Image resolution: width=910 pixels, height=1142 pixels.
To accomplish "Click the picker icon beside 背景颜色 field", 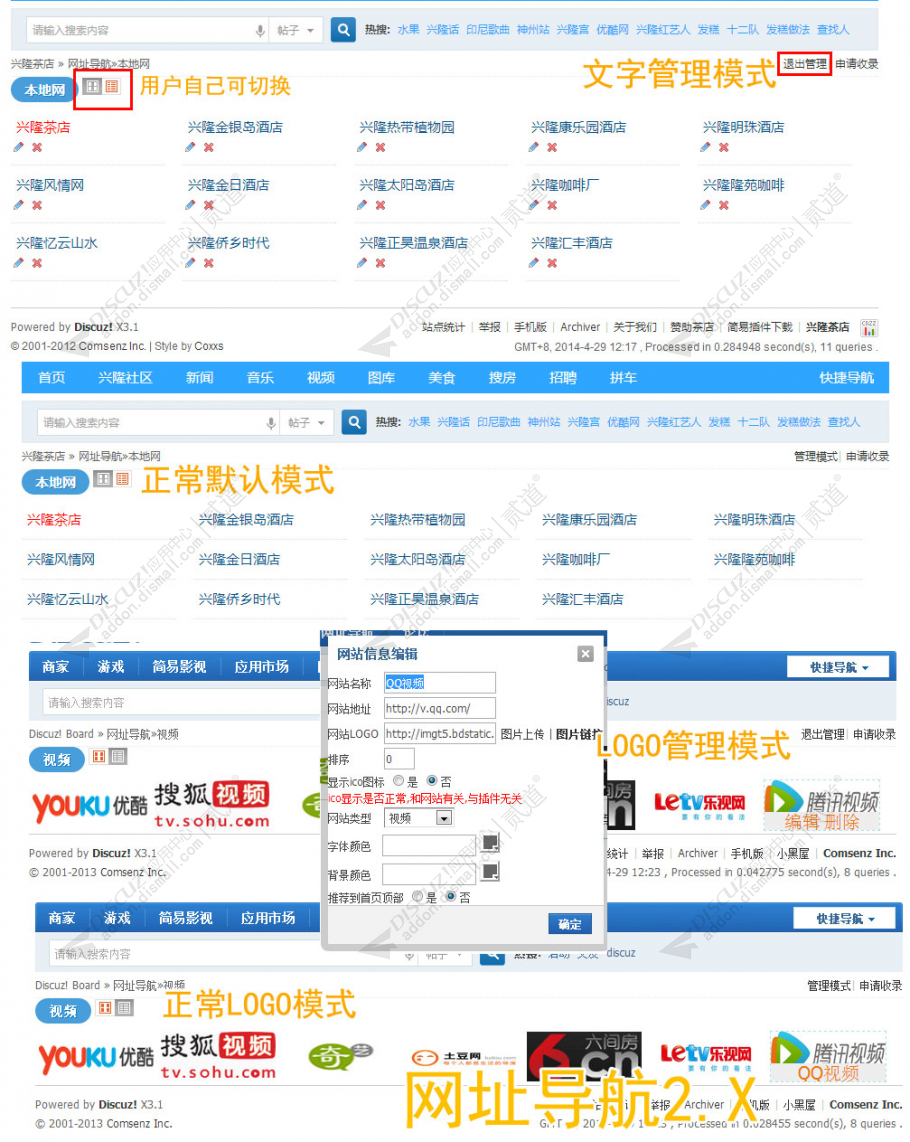I will tap(490, 872).
